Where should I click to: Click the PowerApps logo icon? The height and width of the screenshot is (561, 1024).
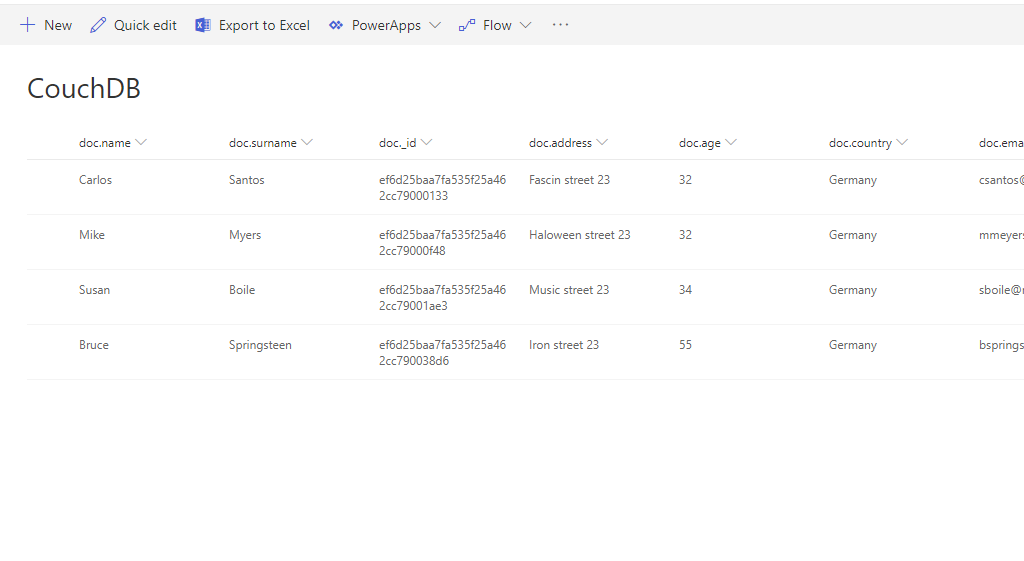click(x=336, y=25)
